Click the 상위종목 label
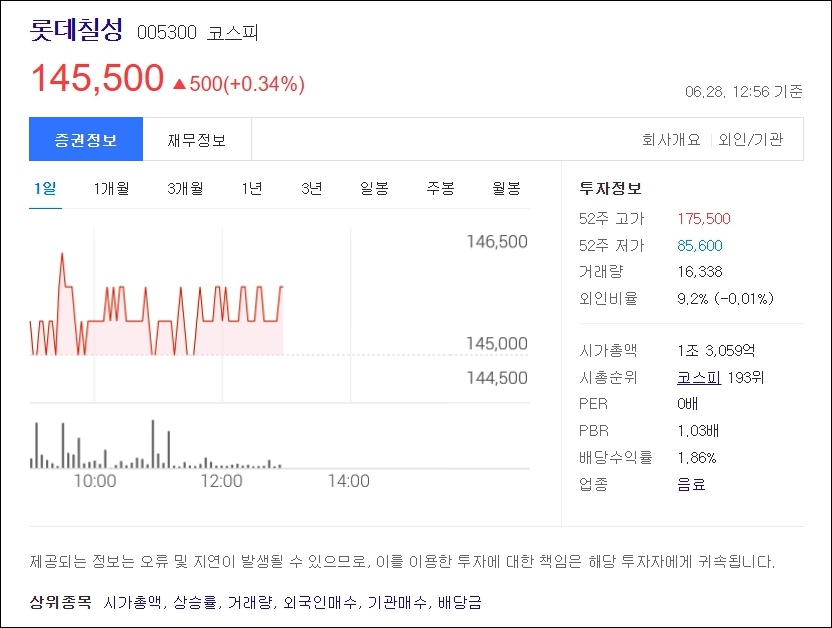 click(x=61, y=602)
